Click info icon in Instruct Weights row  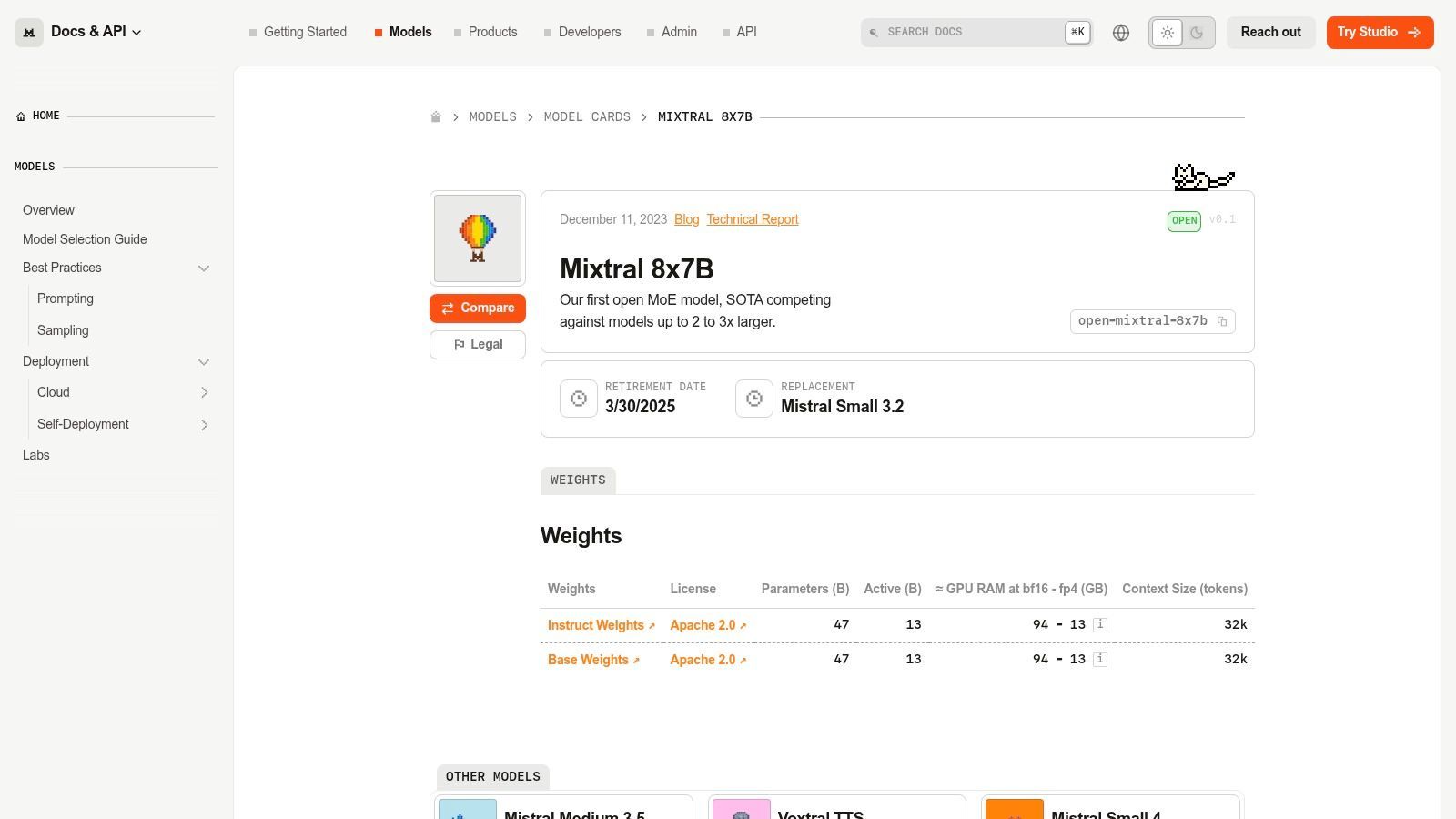click(x=1100, y=624)
